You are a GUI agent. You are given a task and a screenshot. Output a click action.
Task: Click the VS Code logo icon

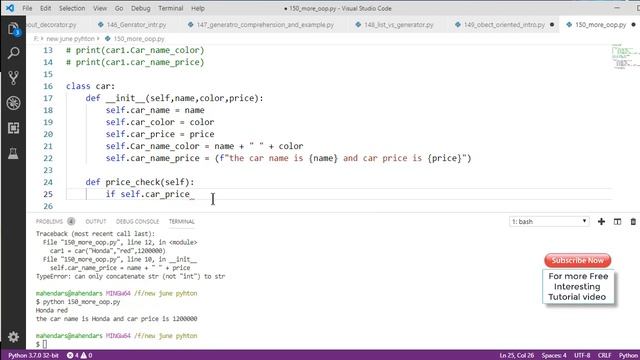(10, 8)
